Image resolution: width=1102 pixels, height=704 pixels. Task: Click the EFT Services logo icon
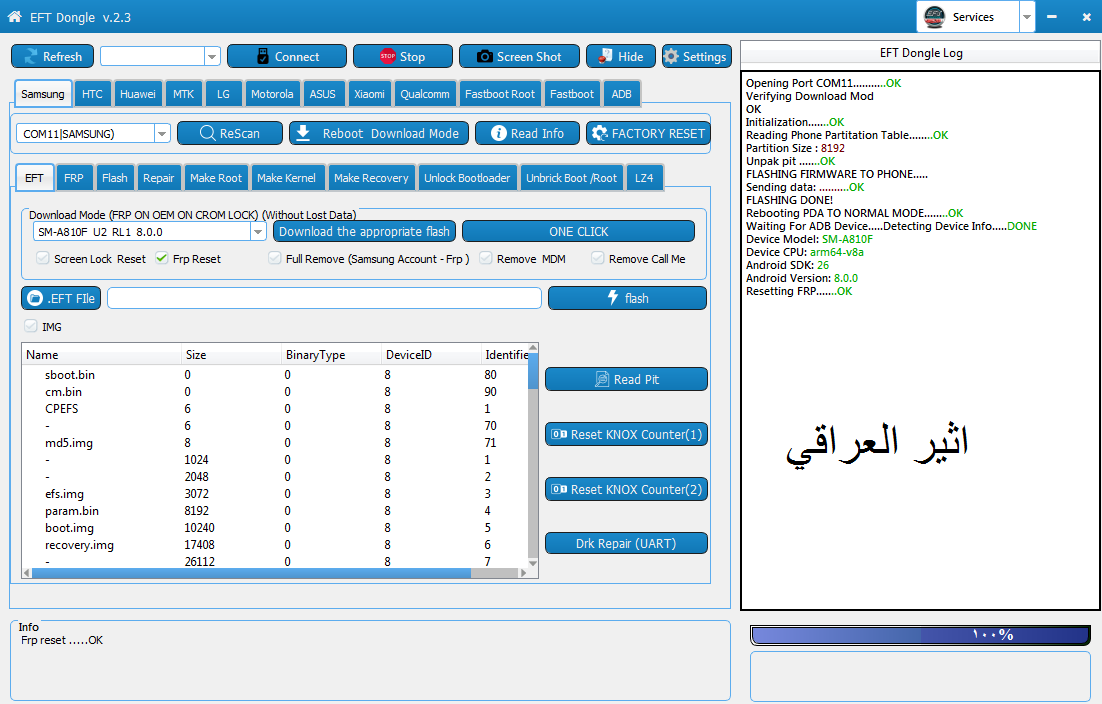(934, 16)
